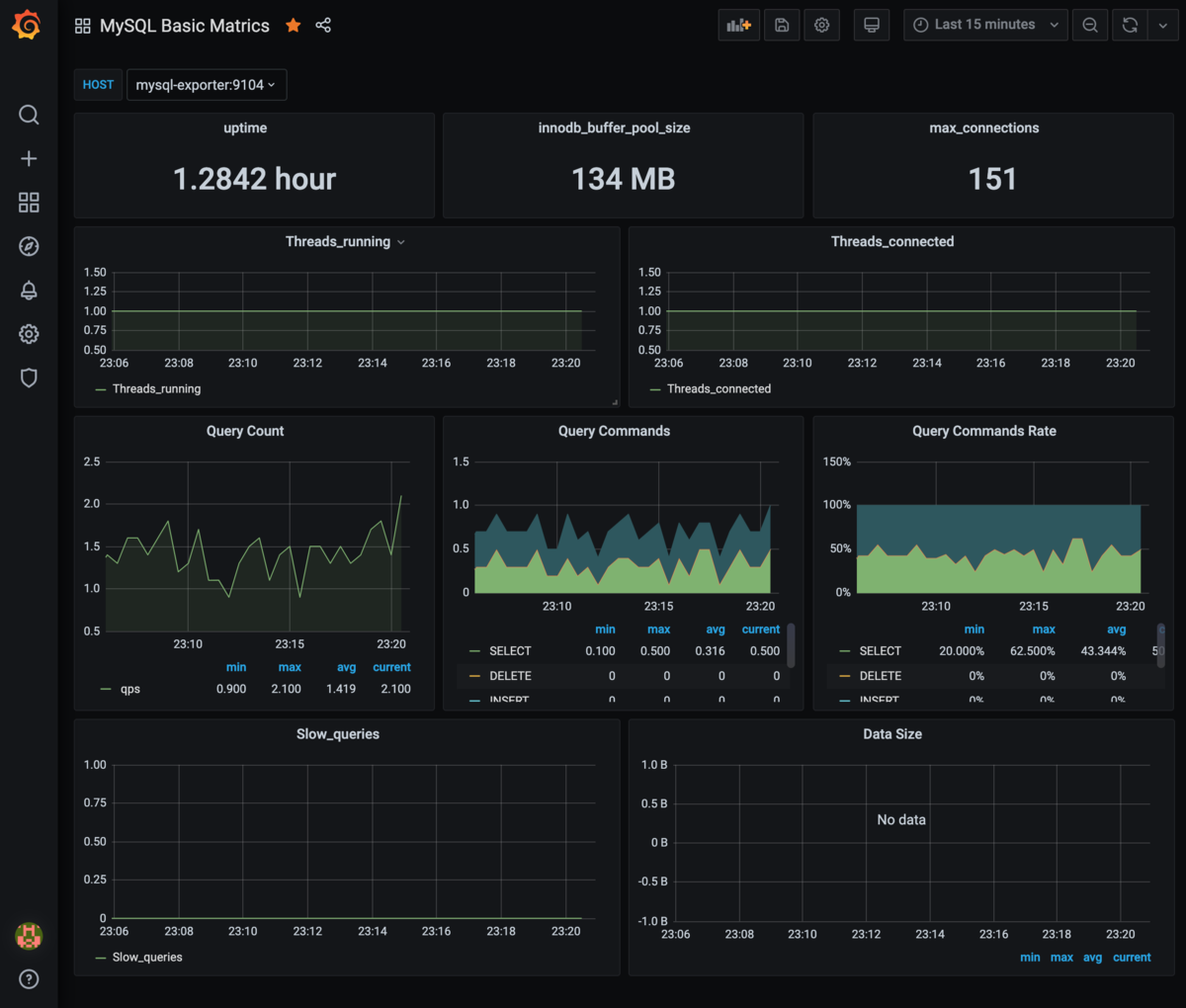This screenshot has height=1008, width=1186.
Task: Save the dashboard with the disk icon
Action: [781, 25]
